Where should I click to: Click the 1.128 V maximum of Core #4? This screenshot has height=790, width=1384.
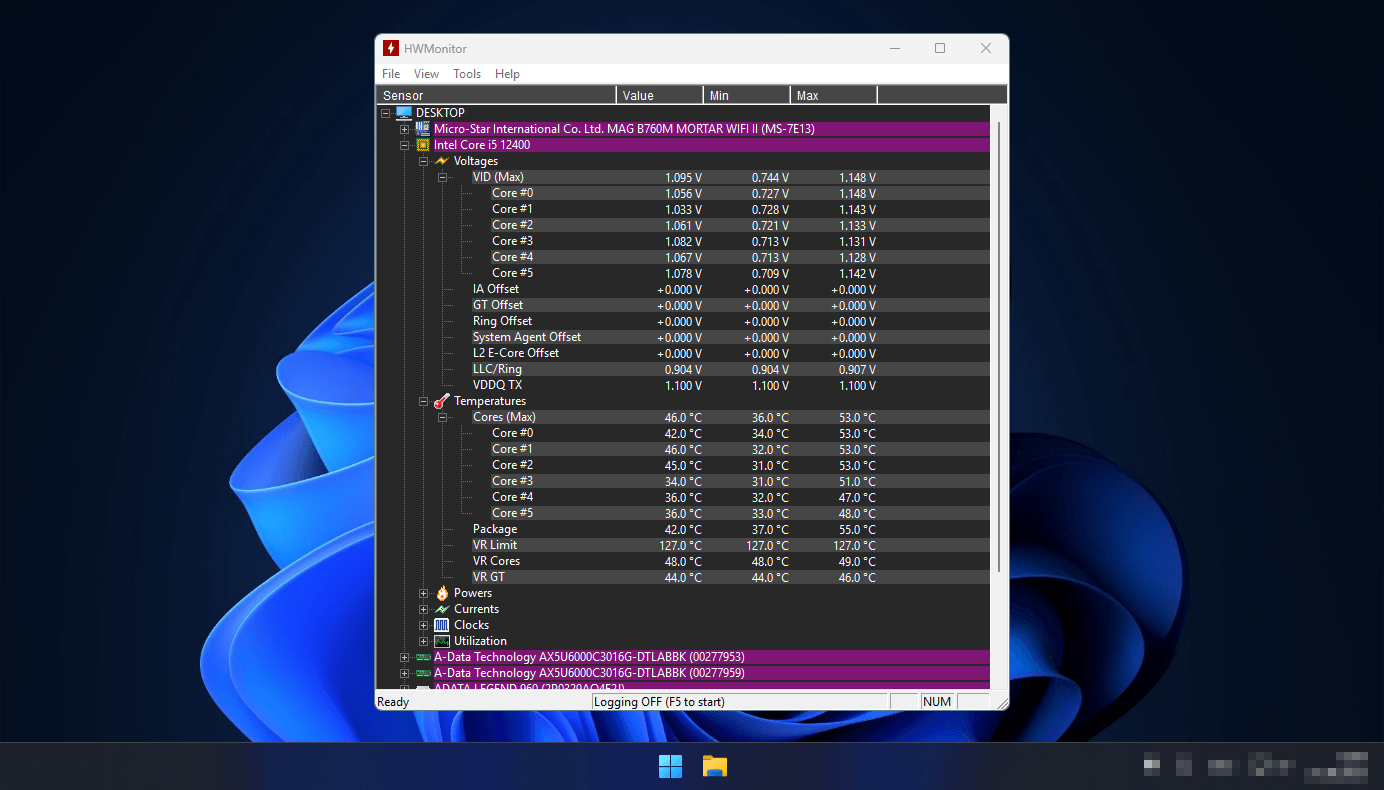[x=857, y=258]
